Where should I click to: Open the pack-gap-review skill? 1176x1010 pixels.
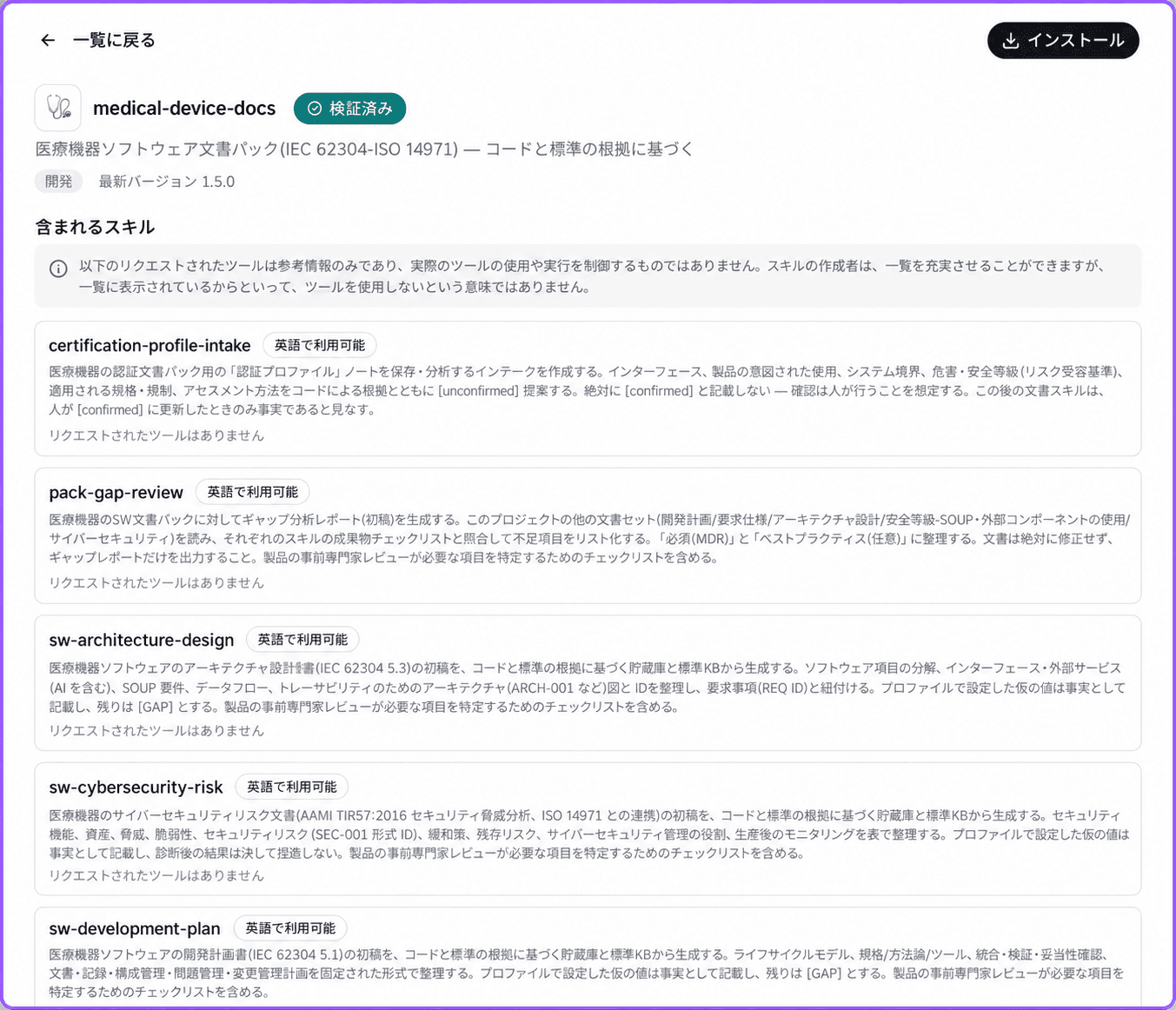tap(588, 535)
